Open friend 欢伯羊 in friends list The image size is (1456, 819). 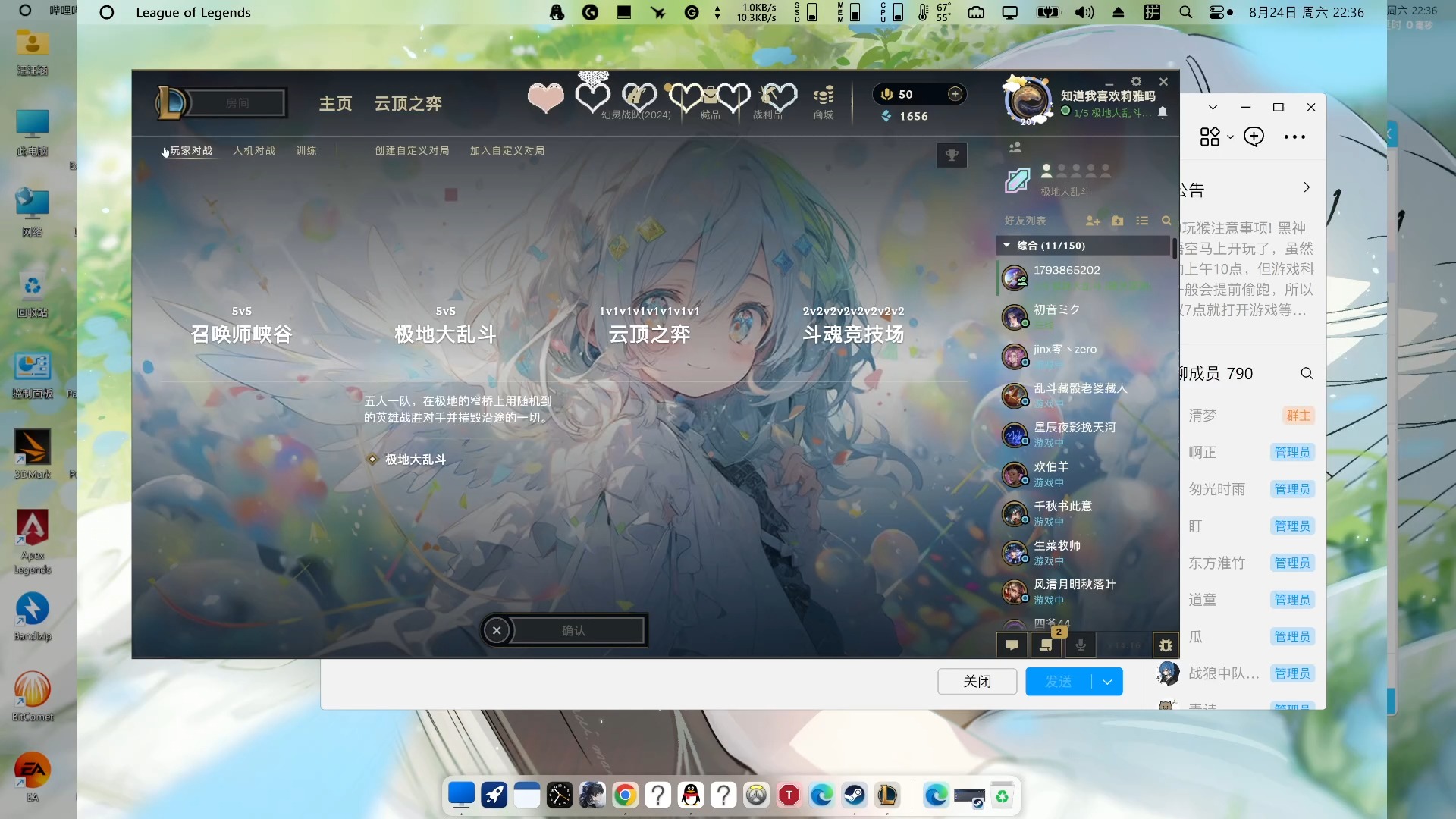coord(1084,475)
